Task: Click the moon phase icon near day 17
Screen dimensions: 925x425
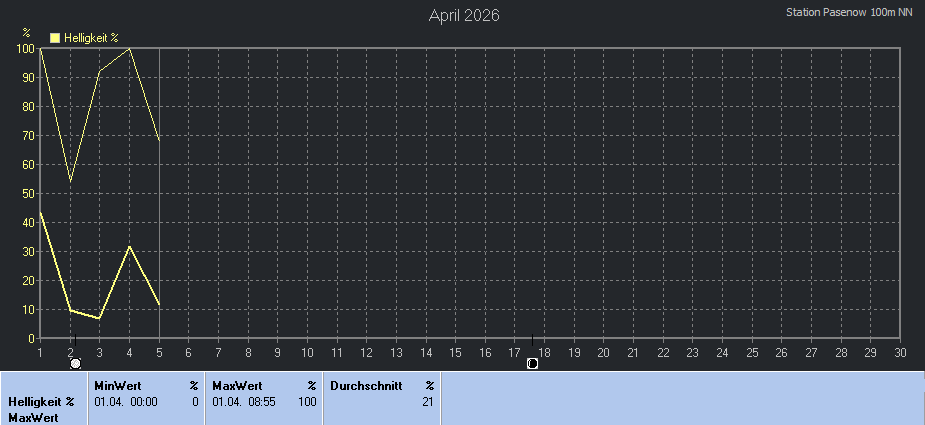Action: point(532,364)
